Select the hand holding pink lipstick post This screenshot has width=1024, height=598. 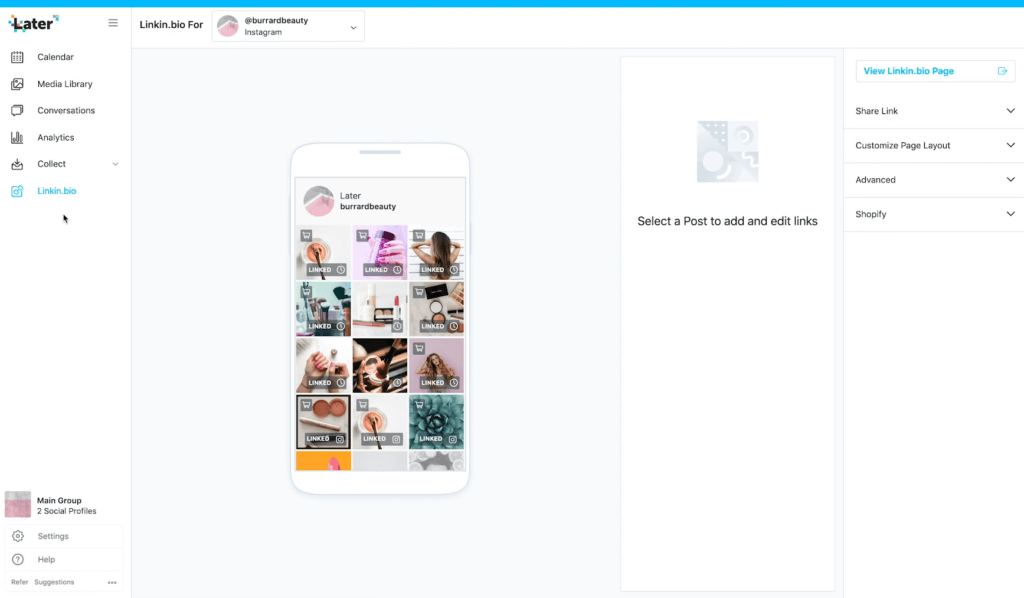pos(323,366)
